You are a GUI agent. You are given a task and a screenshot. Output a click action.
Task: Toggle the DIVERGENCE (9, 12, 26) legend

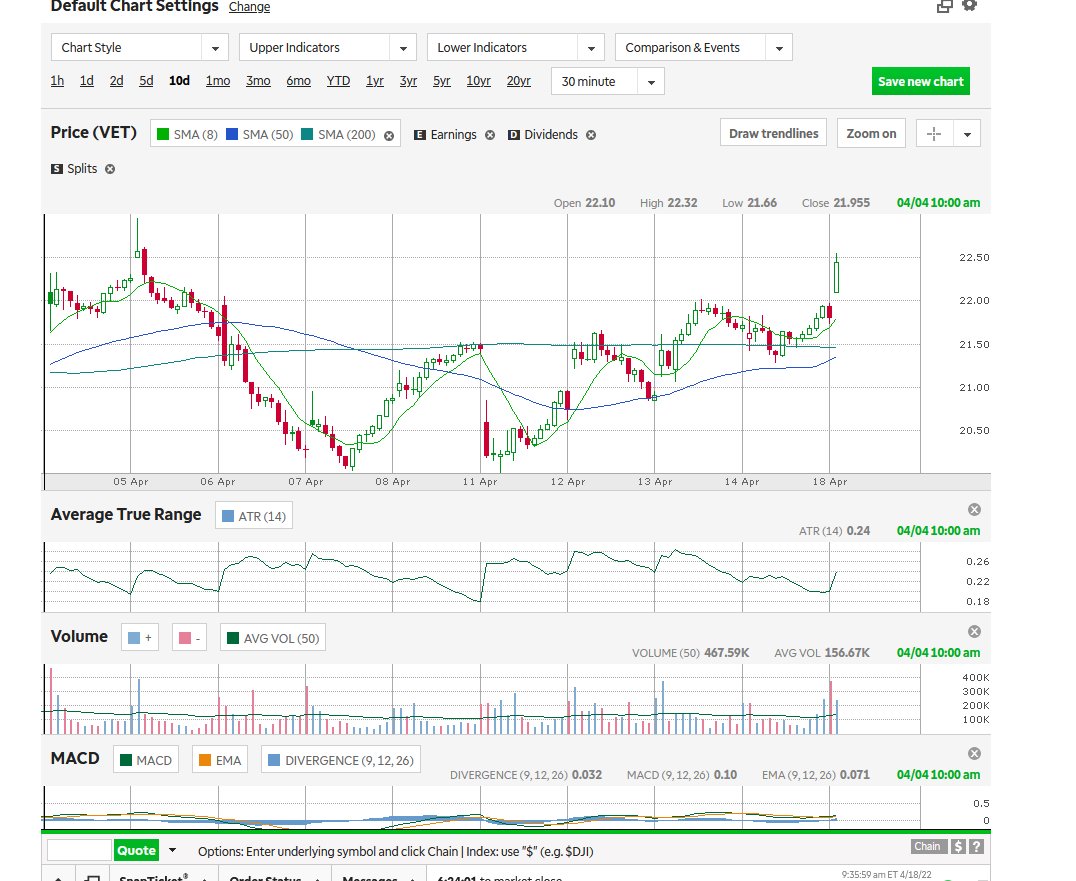pos(341,760)
